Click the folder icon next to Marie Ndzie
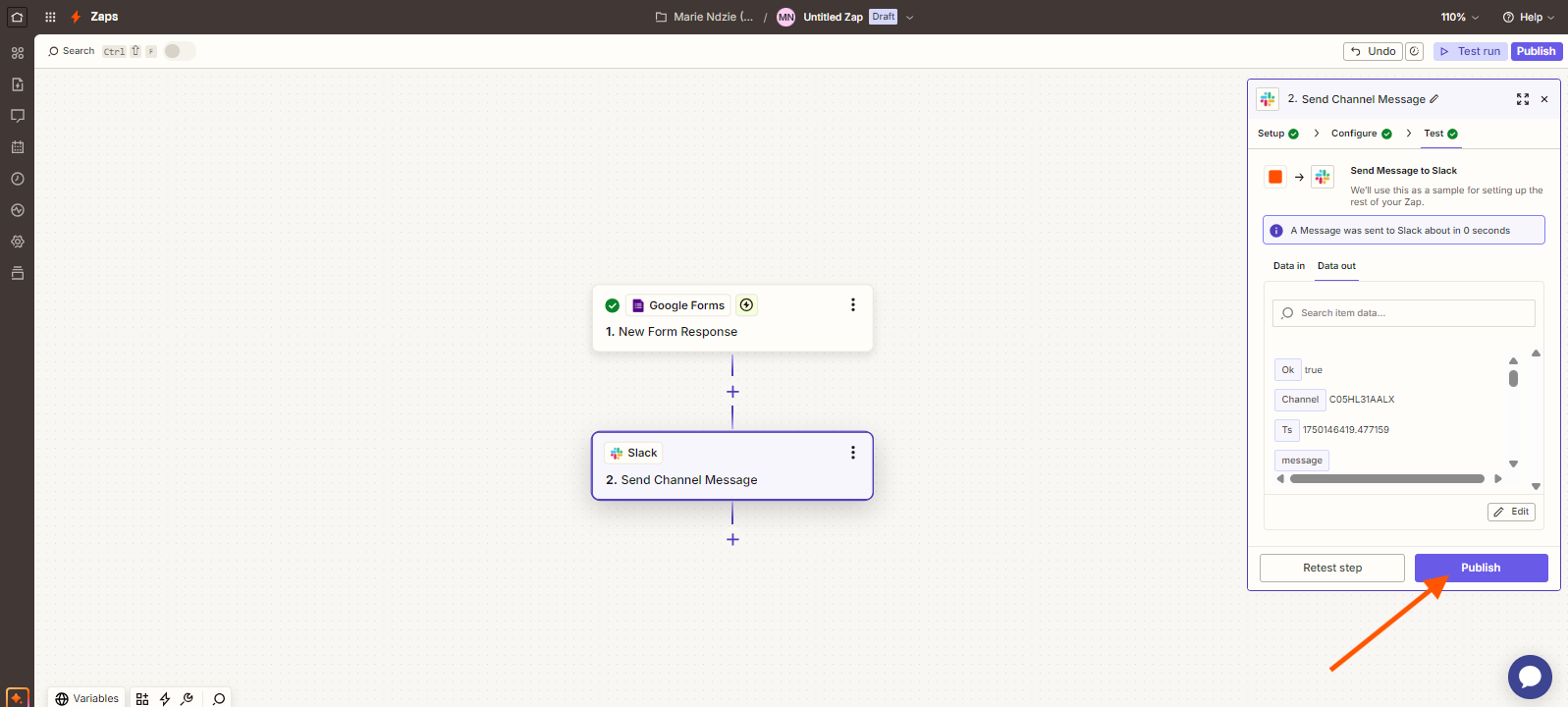1568x707 pixels. coord(661,17)
